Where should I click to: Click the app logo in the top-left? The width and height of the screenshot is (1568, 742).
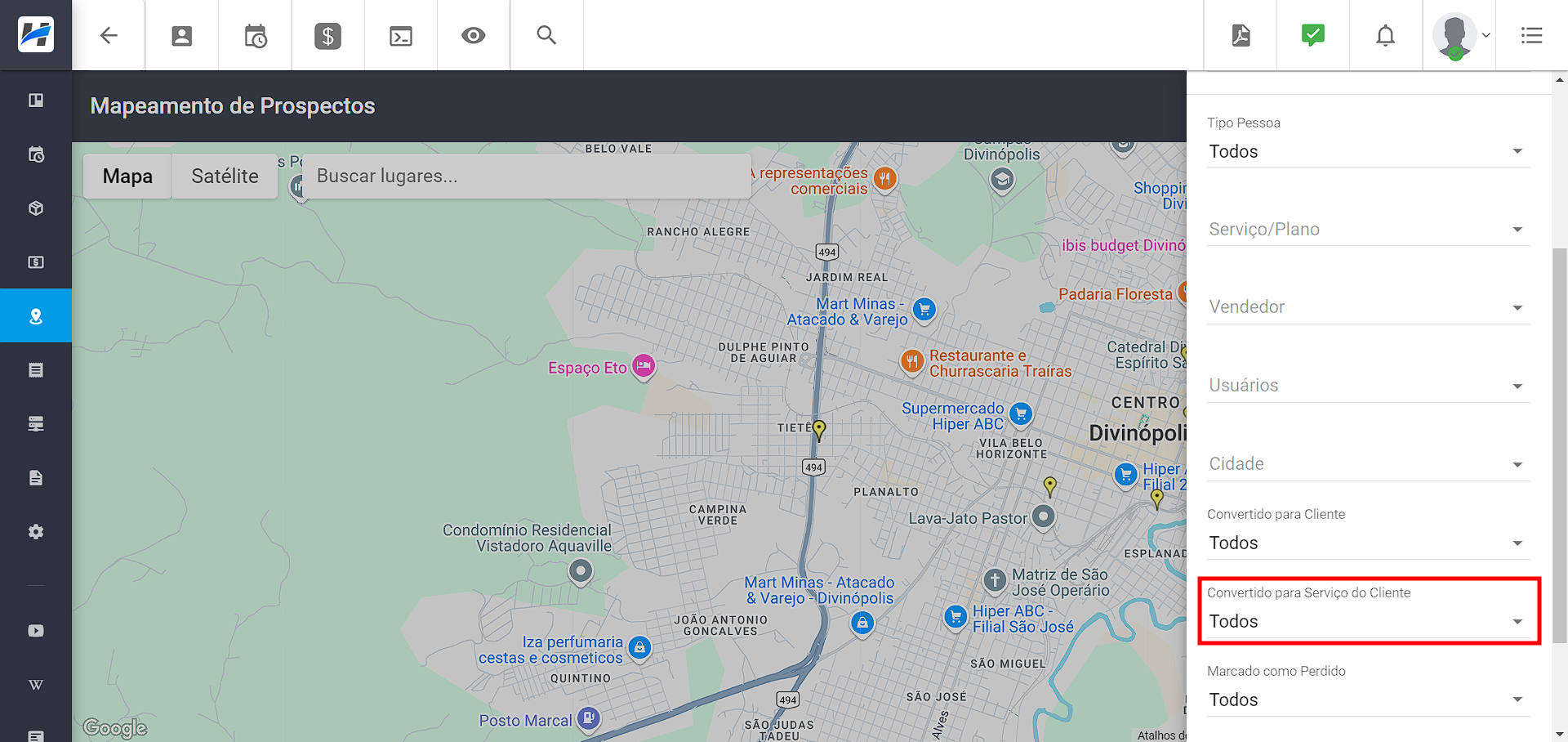click(x=36, y=35)
